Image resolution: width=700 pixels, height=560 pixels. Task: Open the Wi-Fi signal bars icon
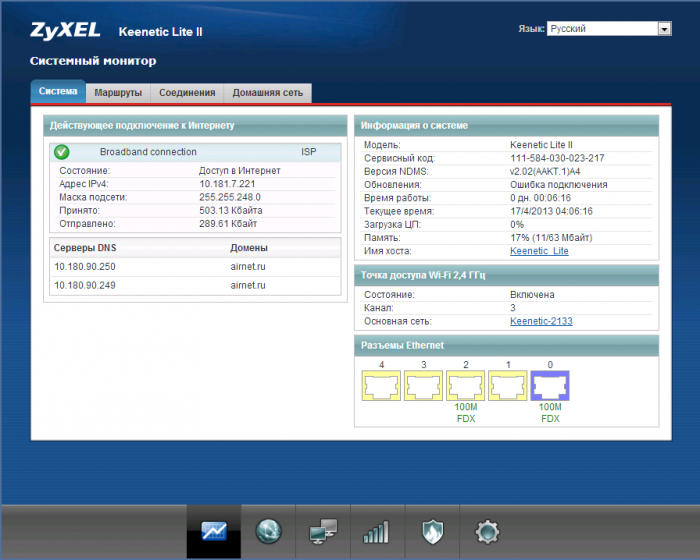pos(376,531)
